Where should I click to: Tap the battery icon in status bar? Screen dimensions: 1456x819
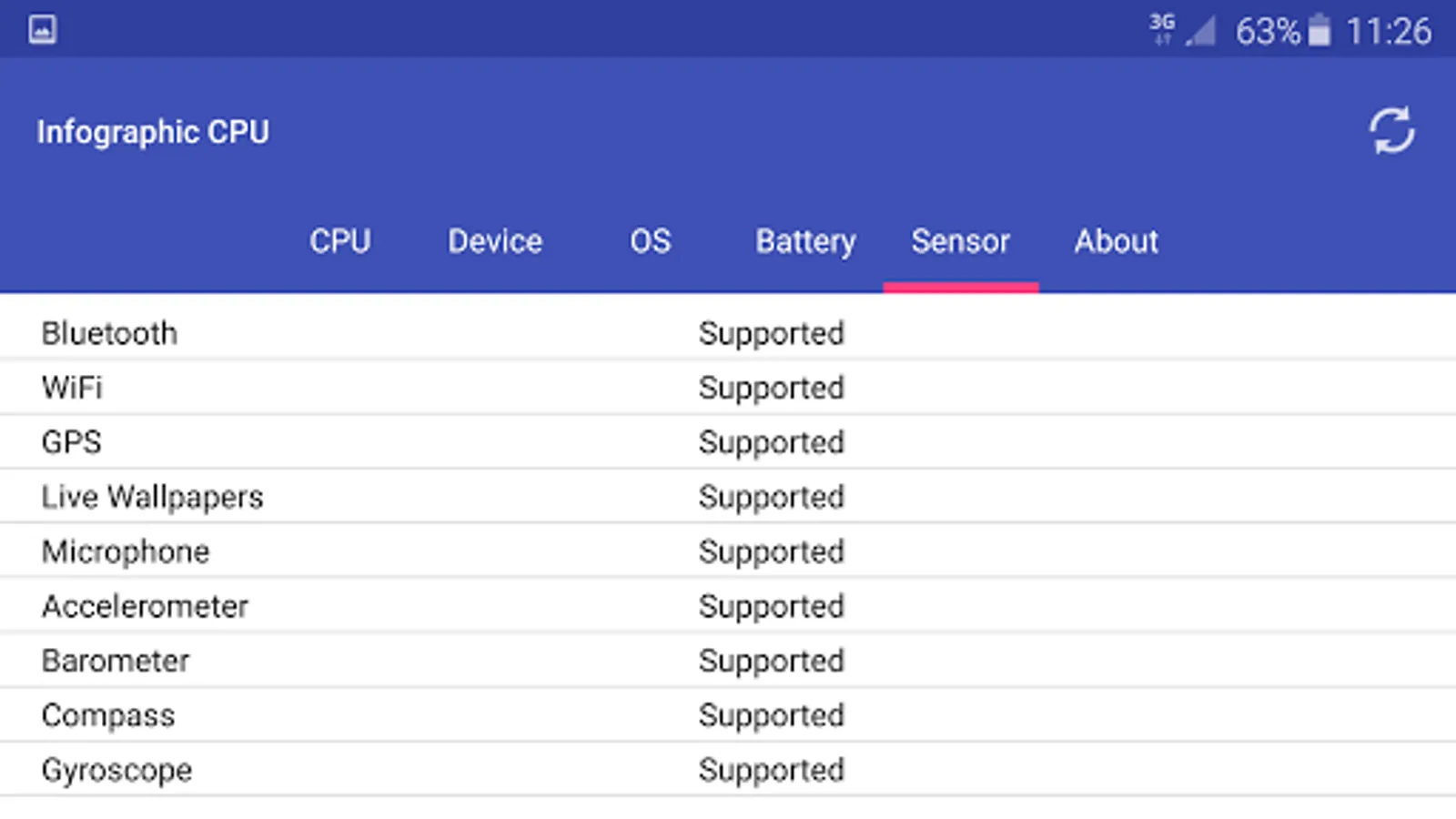click(1319, 31)
